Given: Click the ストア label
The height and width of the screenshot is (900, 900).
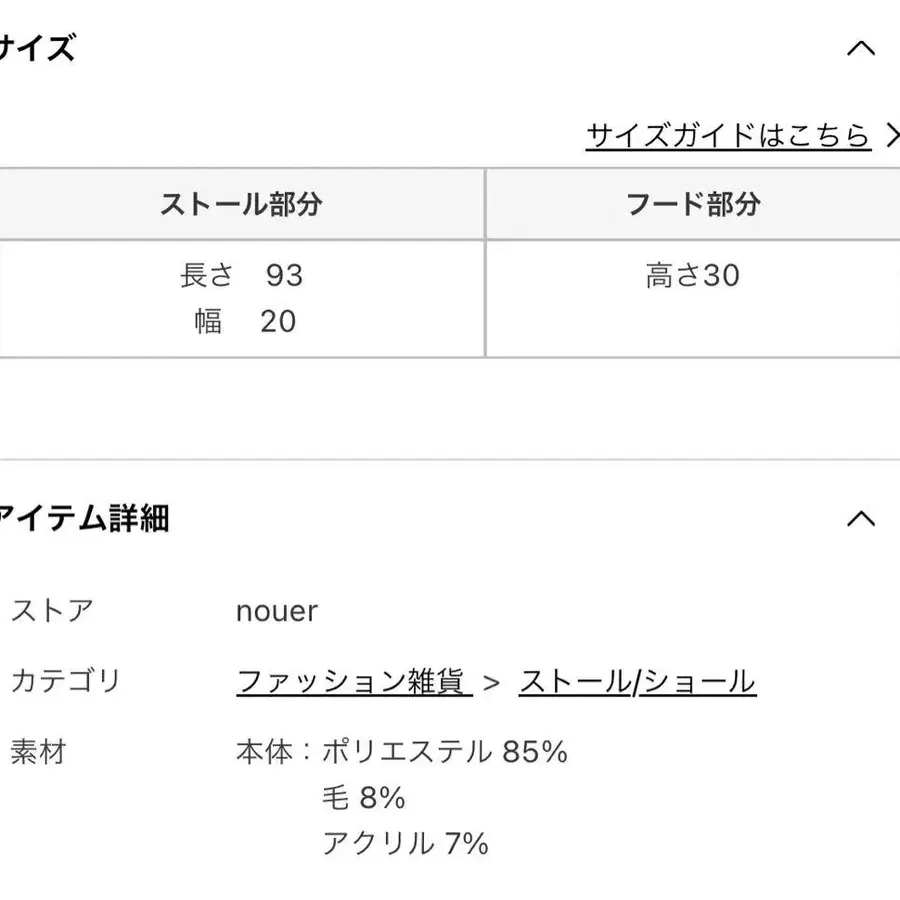Looking at the screenshot, I should click(52, 611).
